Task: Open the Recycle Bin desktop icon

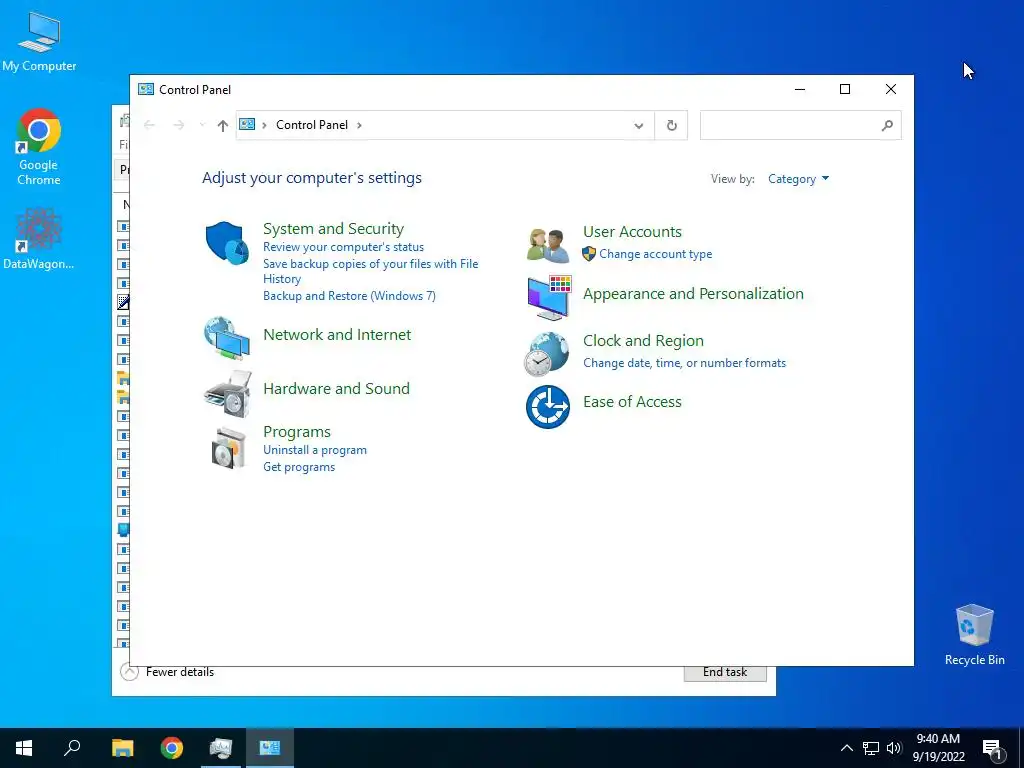Action: [974, 635]
